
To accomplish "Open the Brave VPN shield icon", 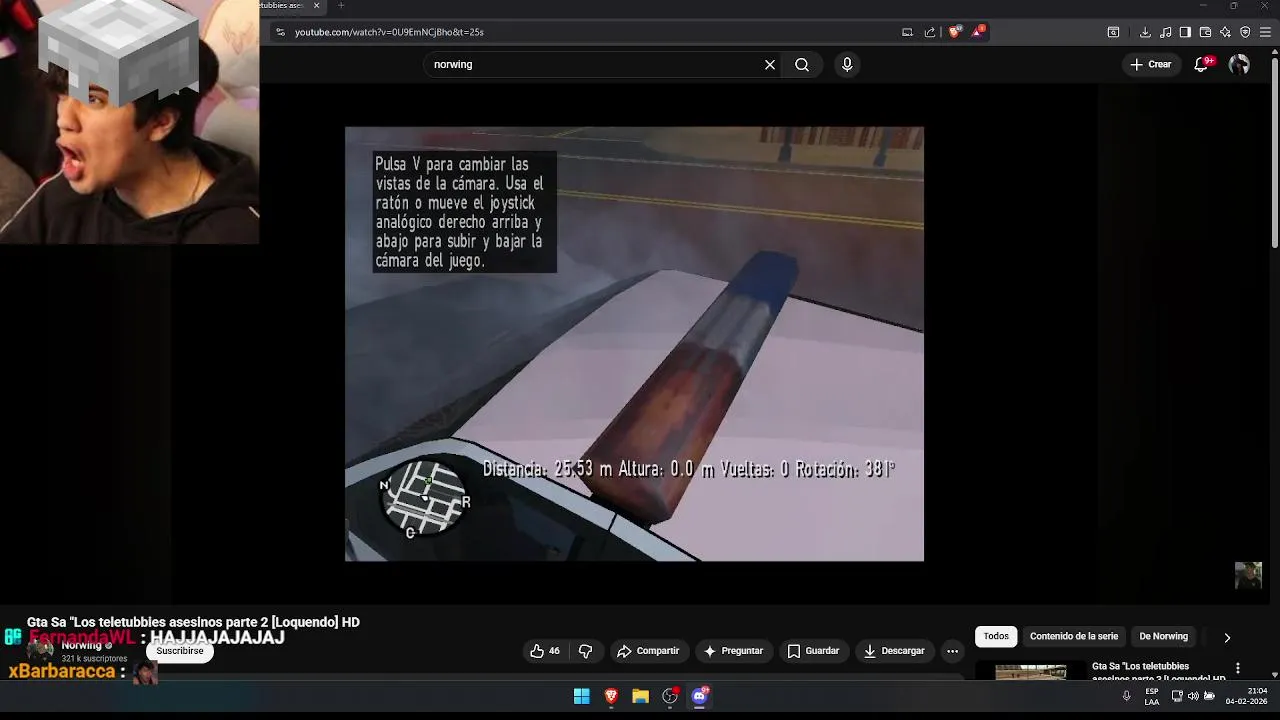I will 1245,32.
